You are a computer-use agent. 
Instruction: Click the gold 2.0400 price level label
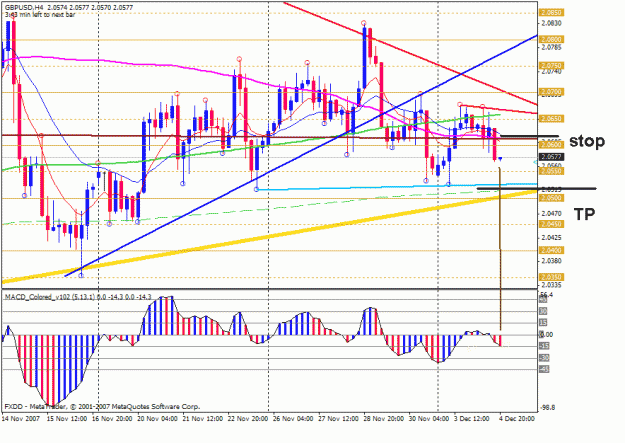(x=551, y=250)
